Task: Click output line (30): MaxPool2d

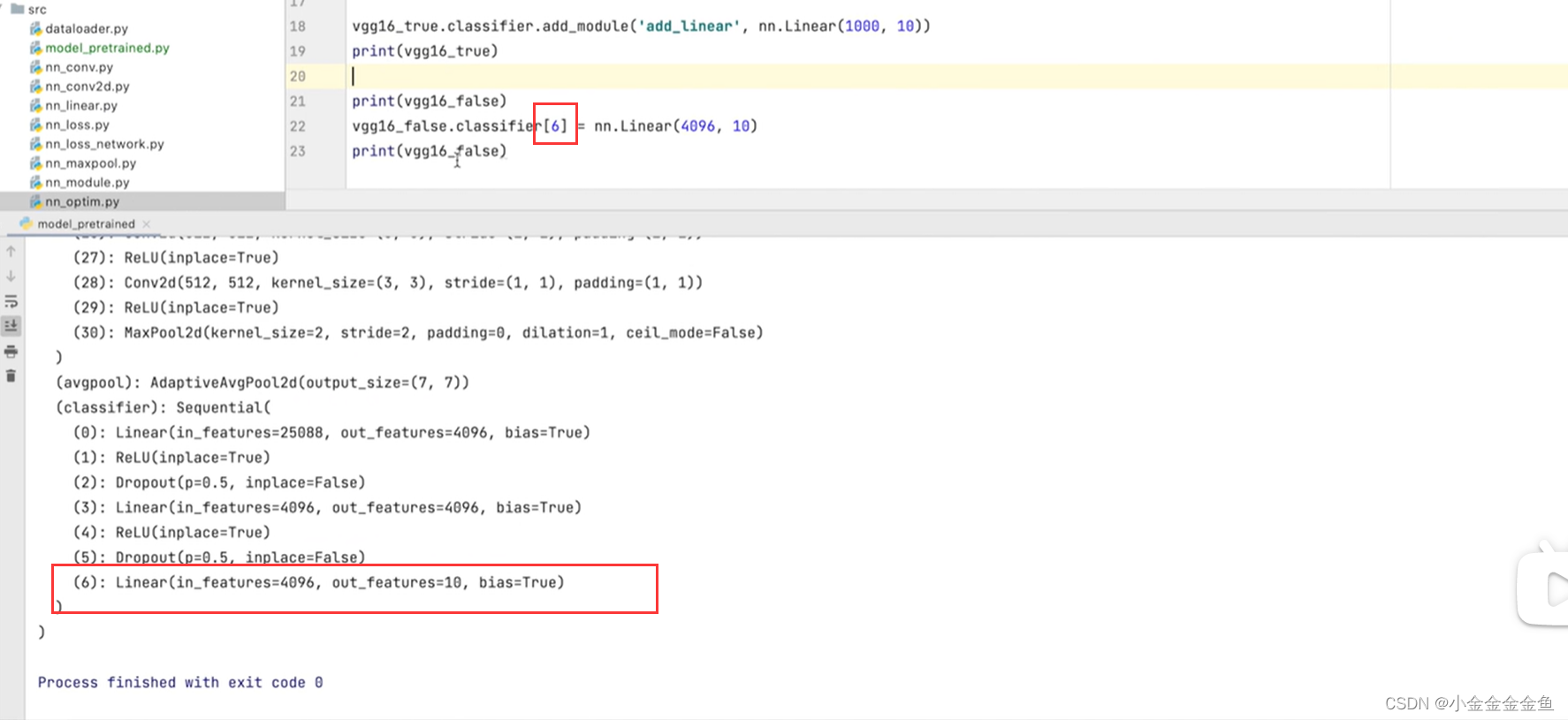Action: (418, 333)
